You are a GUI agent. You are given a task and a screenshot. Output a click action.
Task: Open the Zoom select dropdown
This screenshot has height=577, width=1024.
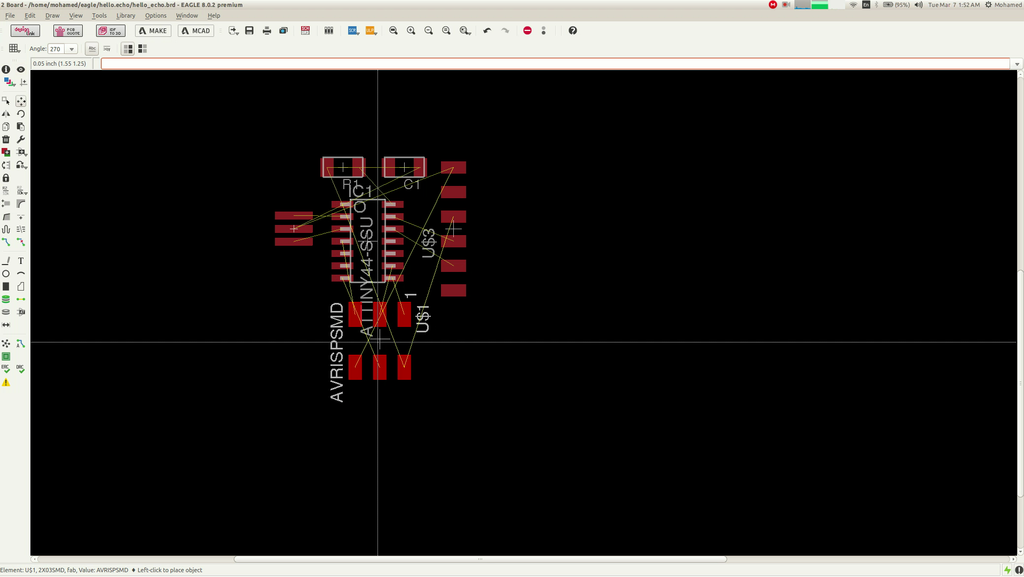pyautogui.click(x=465, y=31)
